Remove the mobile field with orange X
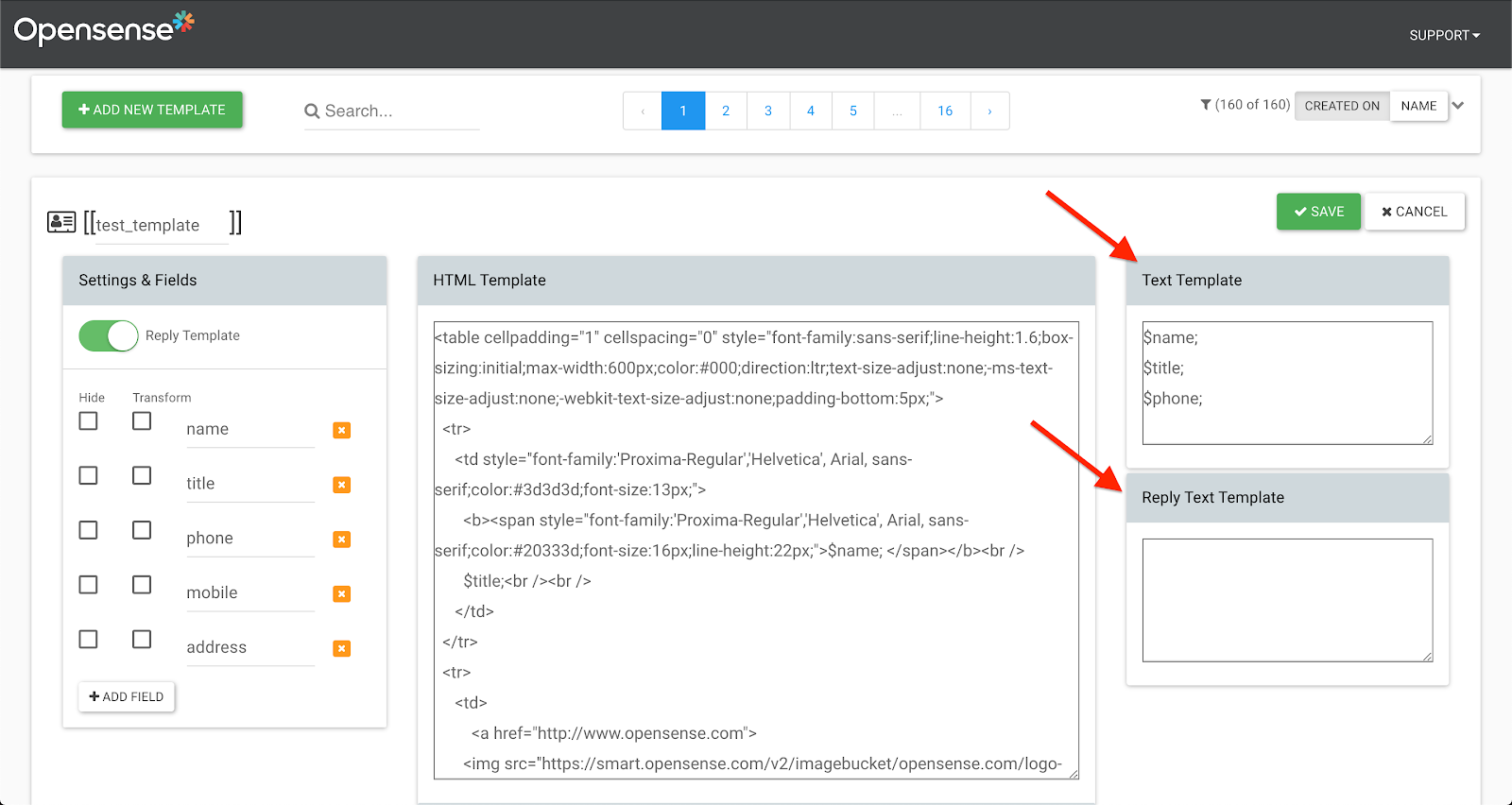The width and height of the screenshot is (1512, 805). [342, 594]
